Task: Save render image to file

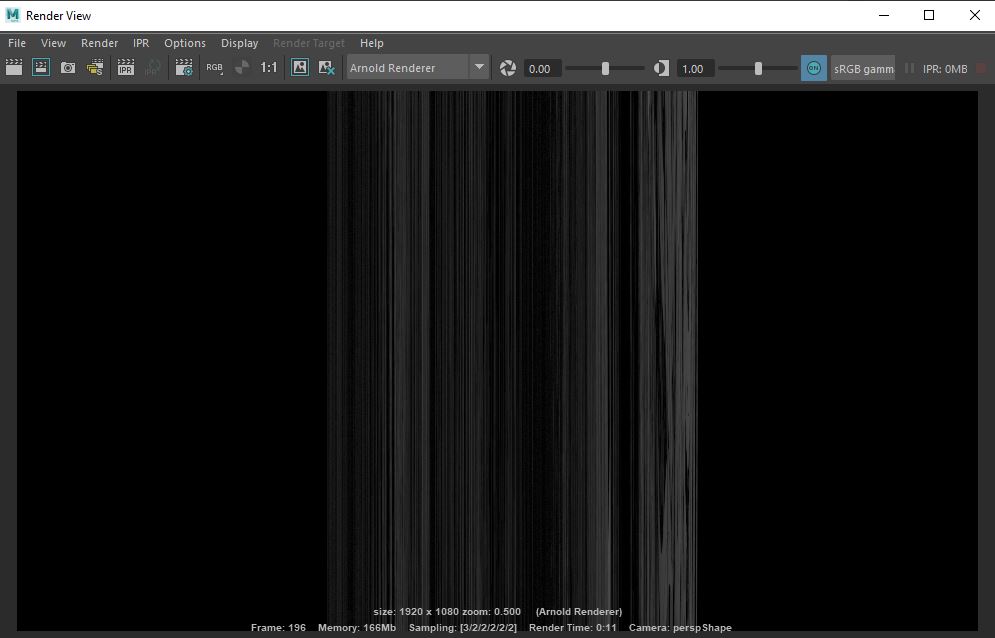Action: [x=96, y=67]
